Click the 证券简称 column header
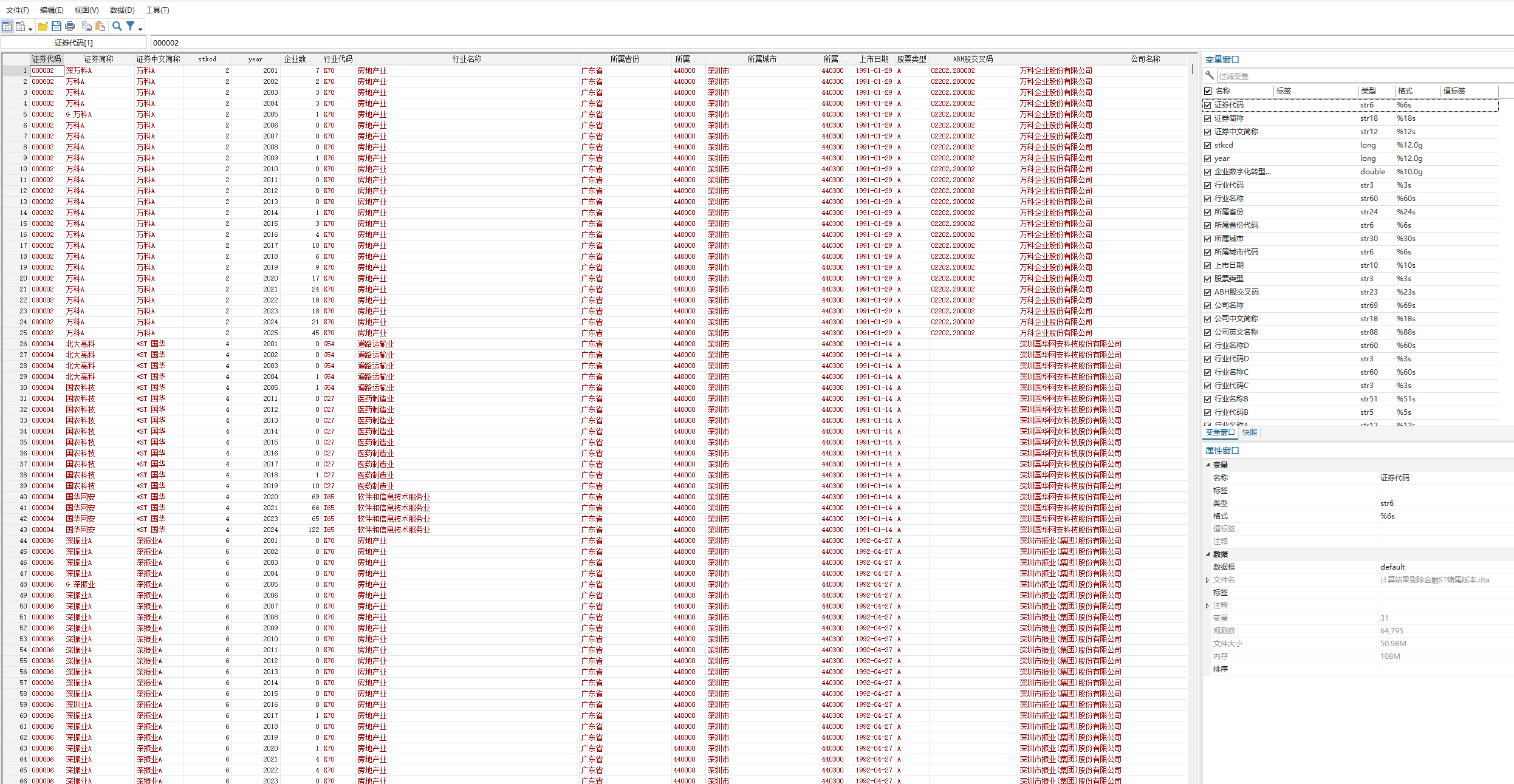1514x784 pixels. (99, 59)
